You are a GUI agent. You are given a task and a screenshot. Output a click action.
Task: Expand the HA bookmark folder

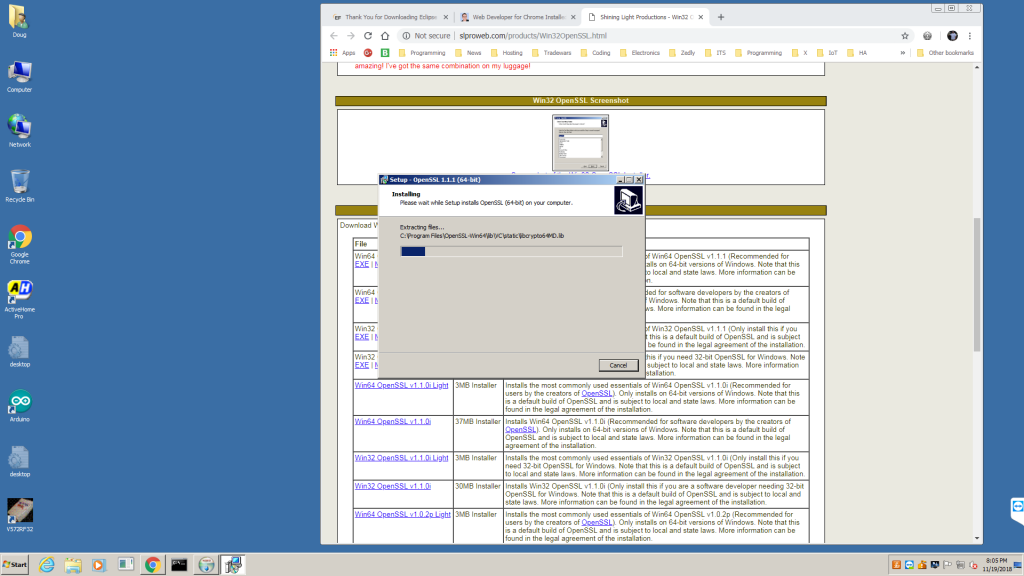click(857, 53)
